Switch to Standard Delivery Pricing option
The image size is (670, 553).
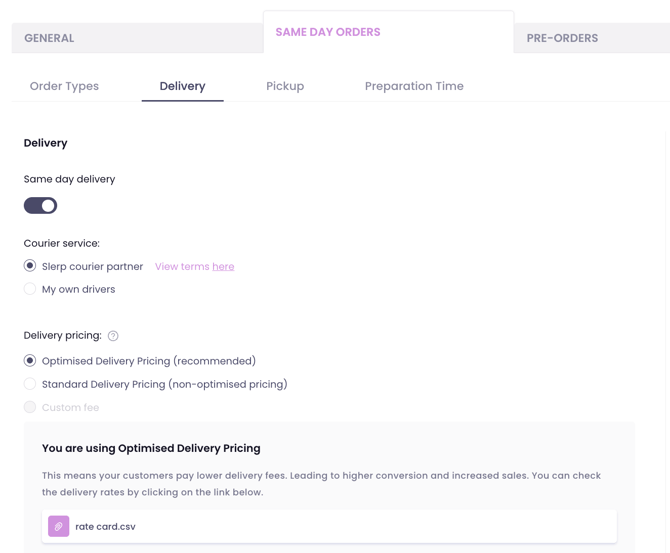[x=30, y=384]
